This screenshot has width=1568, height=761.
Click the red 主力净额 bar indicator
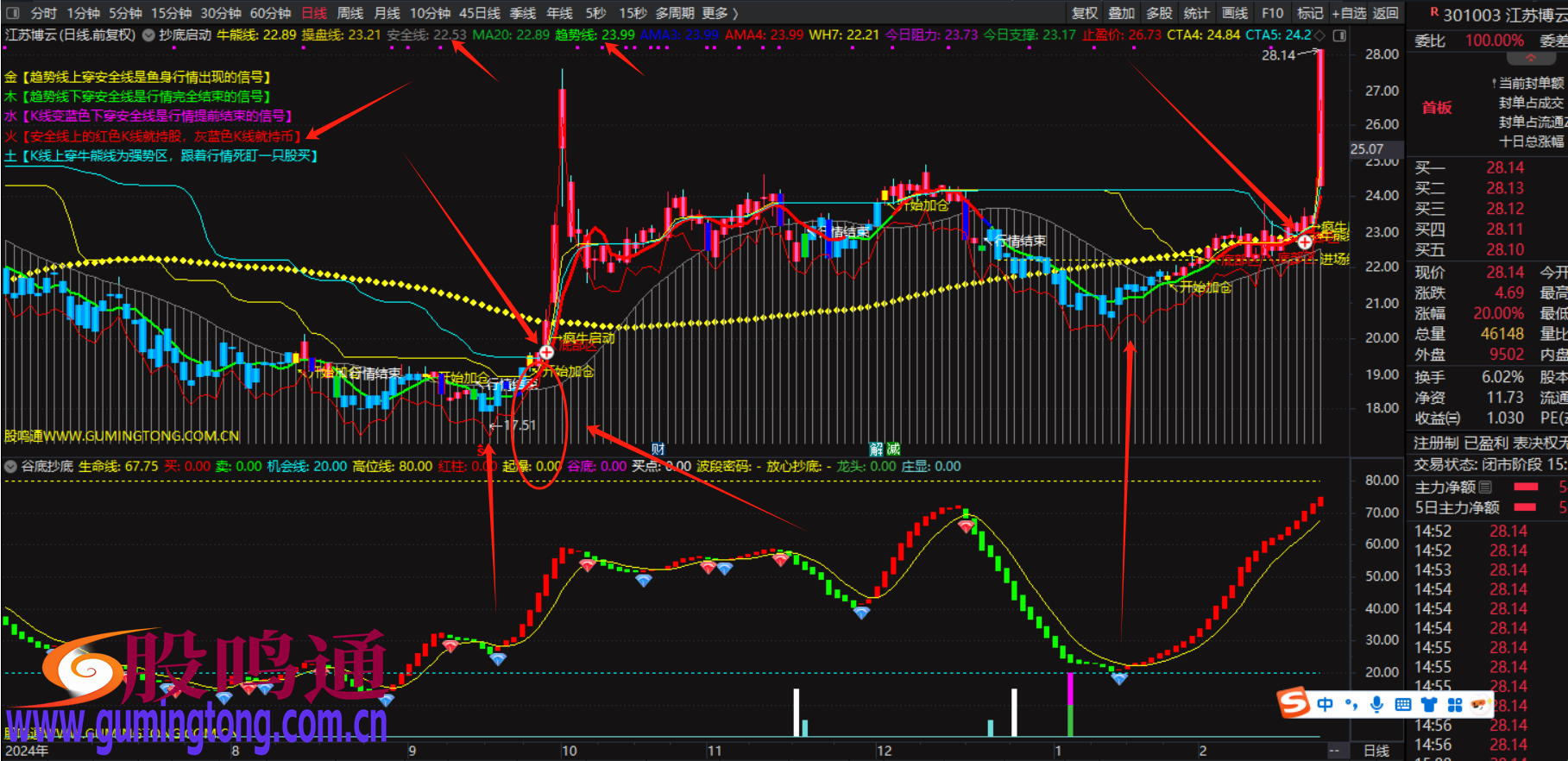(1526, 487)
